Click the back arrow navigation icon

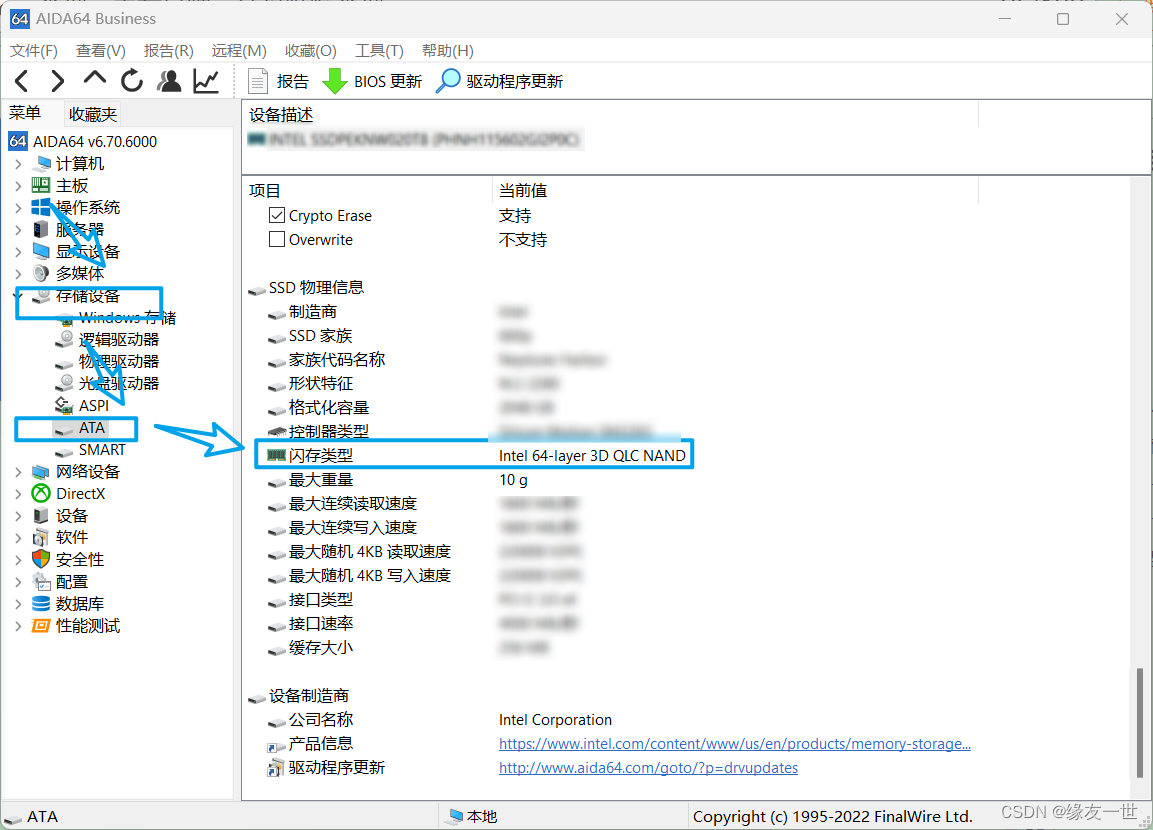tap(21, 81)
